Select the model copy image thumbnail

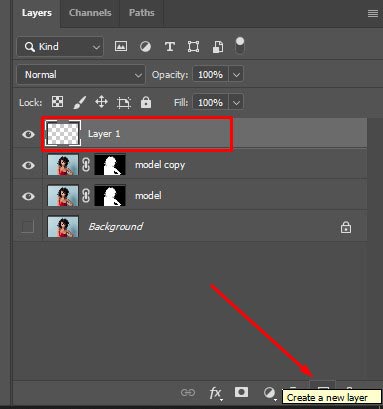[x=63, y=165]
